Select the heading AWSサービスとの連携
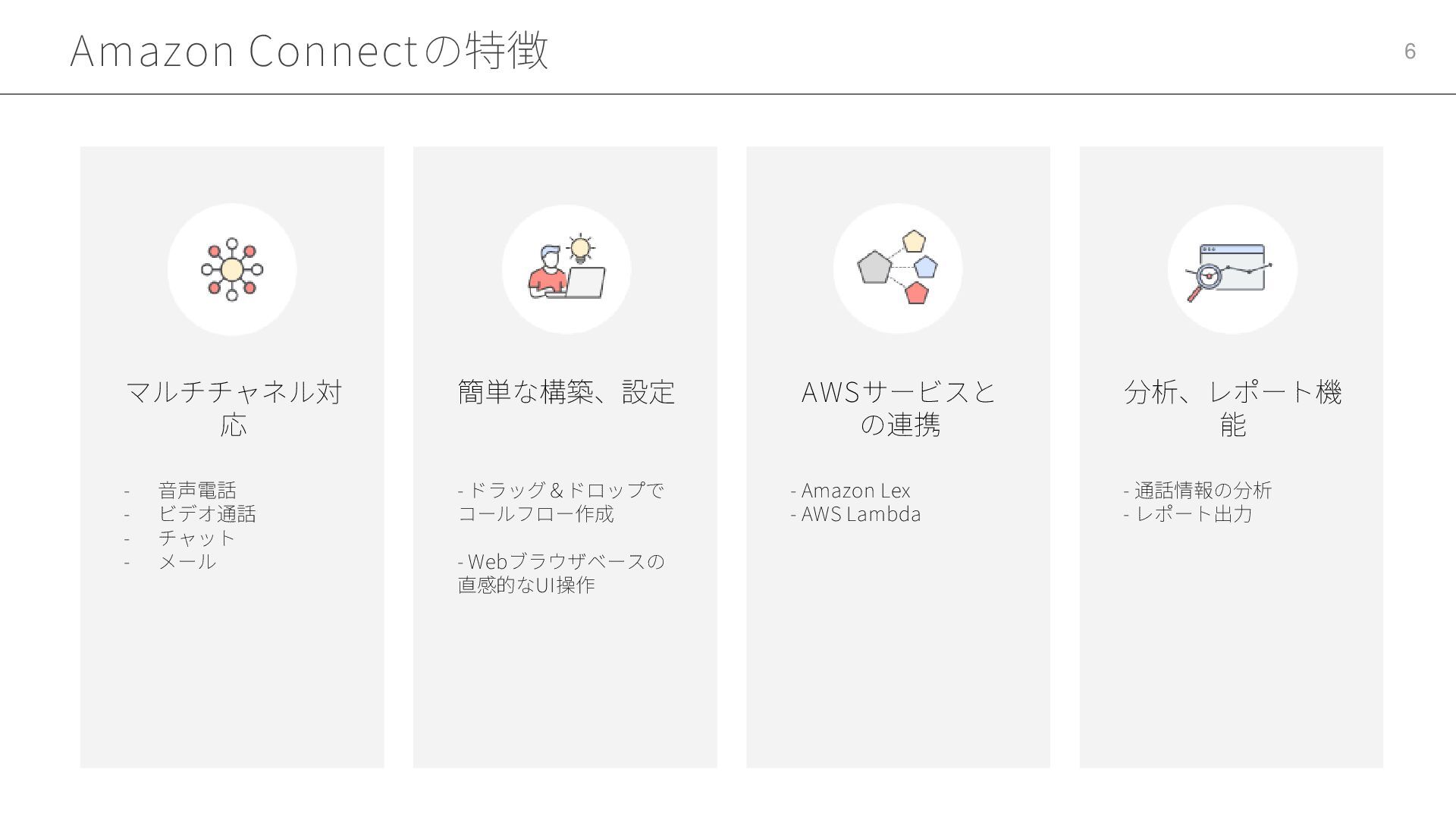The width and height of the screenshot is (1456, 819). coord(899,408)
